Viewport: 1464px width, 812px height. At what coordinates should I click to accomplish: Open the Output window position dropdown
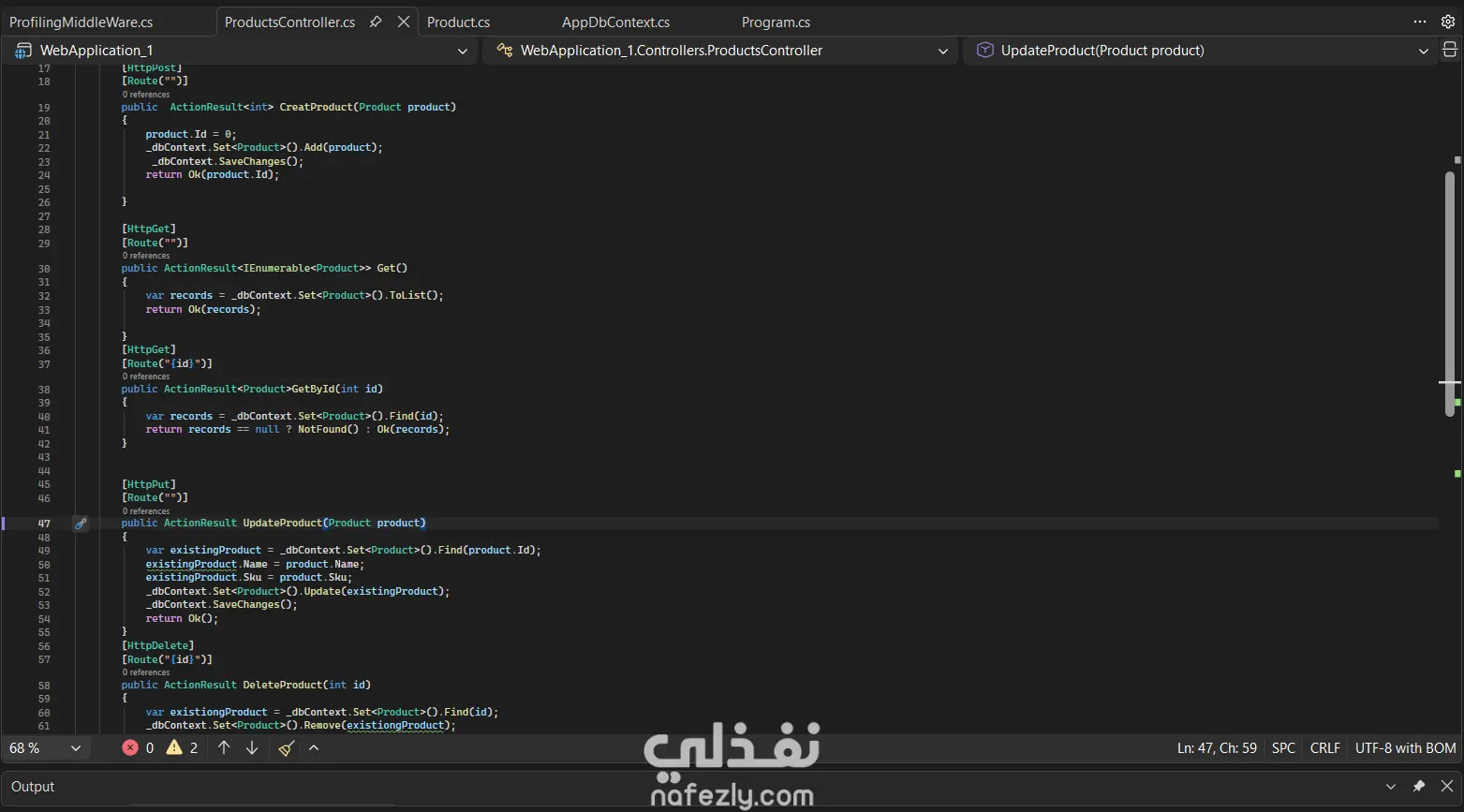(1391, 787)
